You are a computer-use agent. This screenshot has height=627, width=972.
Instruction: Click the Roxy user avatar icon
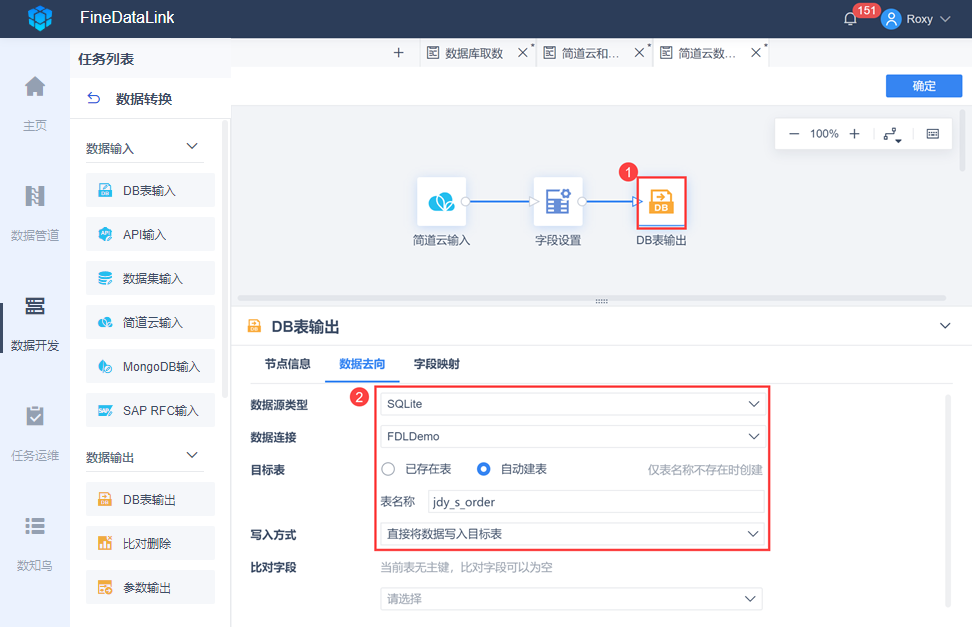point(891,19)
